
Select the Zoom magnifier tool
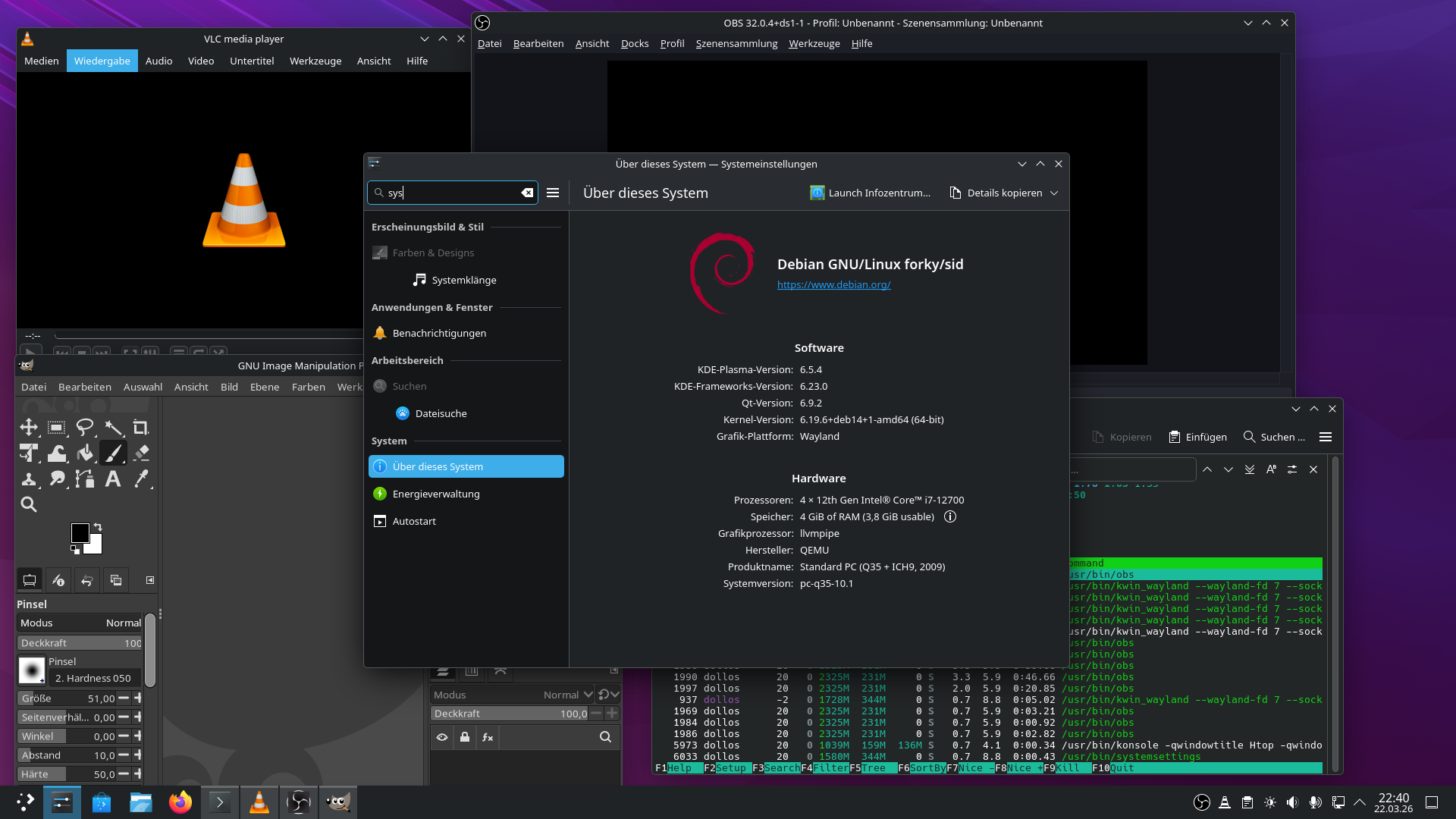[29, 504]
